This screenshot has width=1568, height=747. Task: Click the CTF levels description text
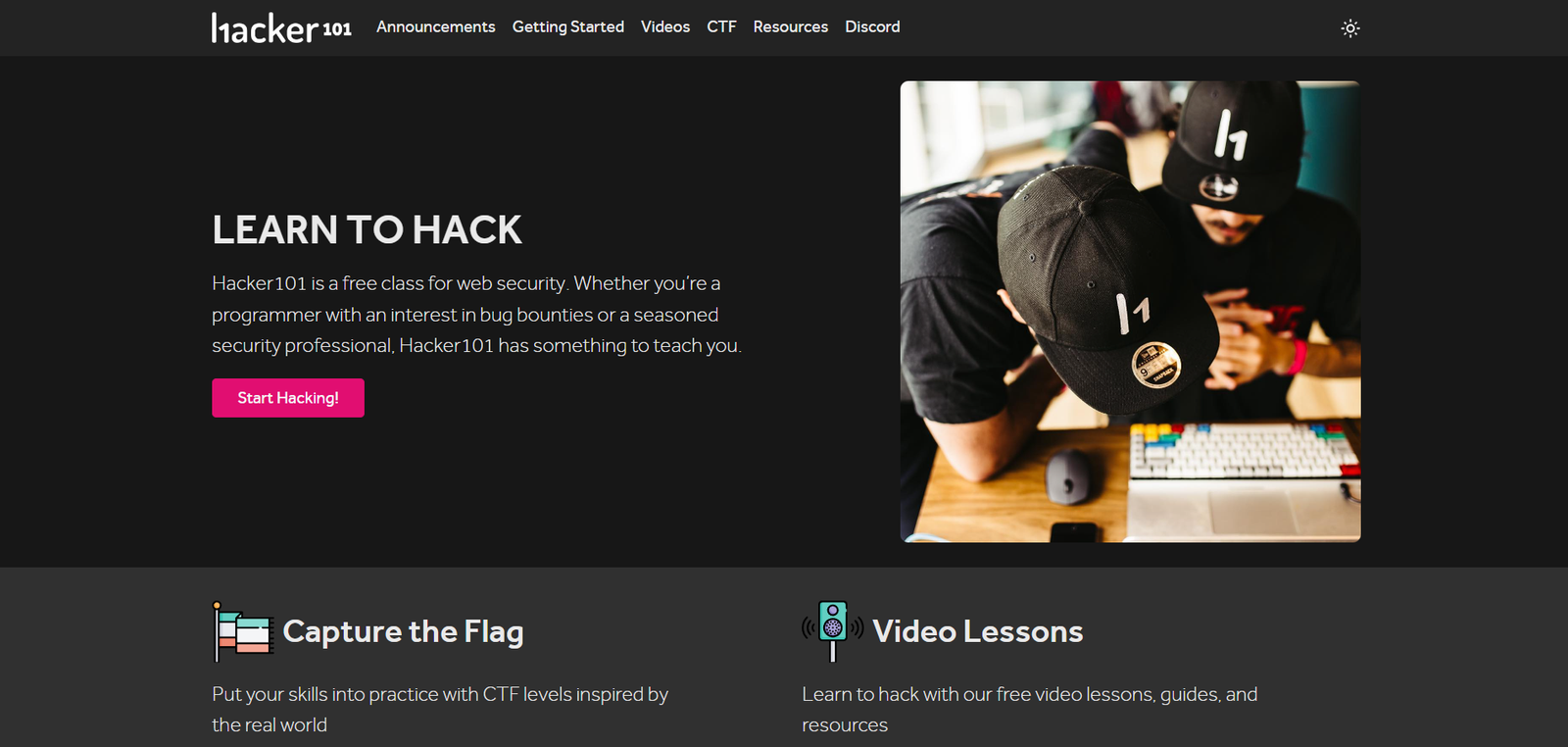click(x=440, y=710)
